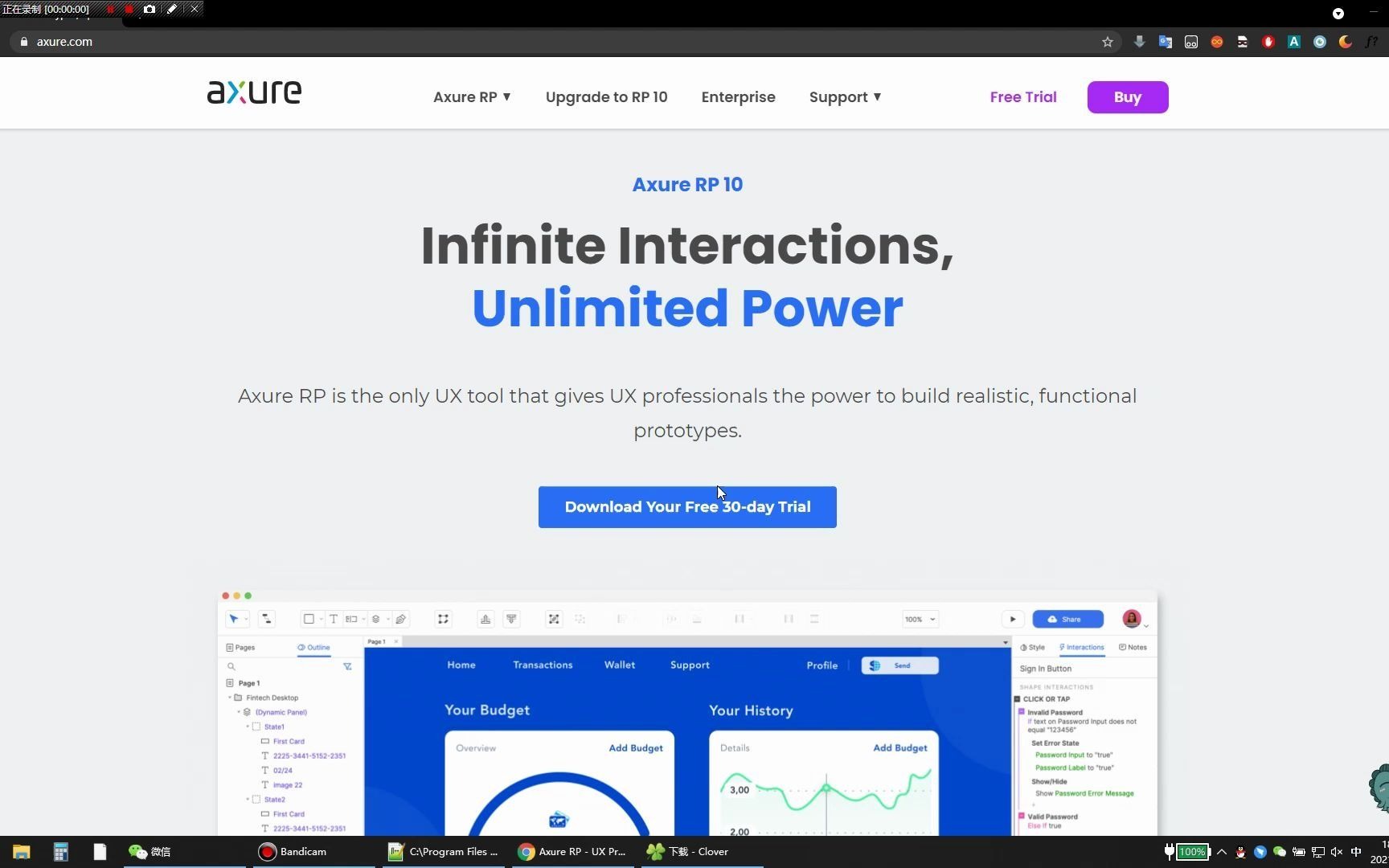The width and height of the screenshot is (1389, 868).
Task: Click the outline search magnifier icon
Action: click(231, 666)
